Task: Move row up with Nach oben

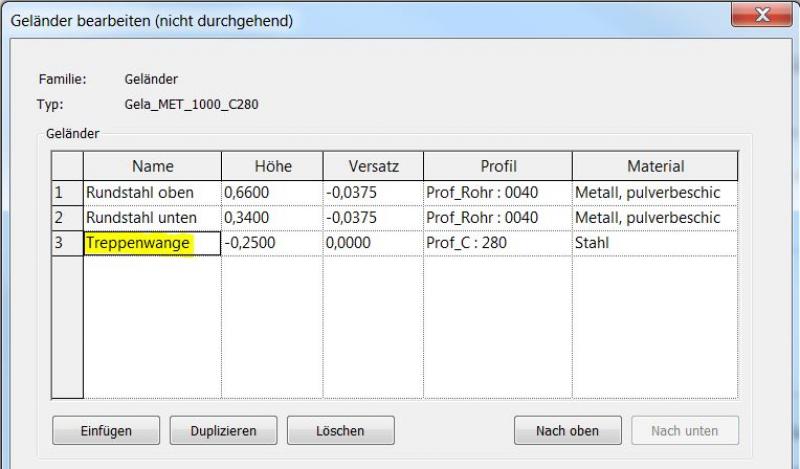Action: coord(567,431)
